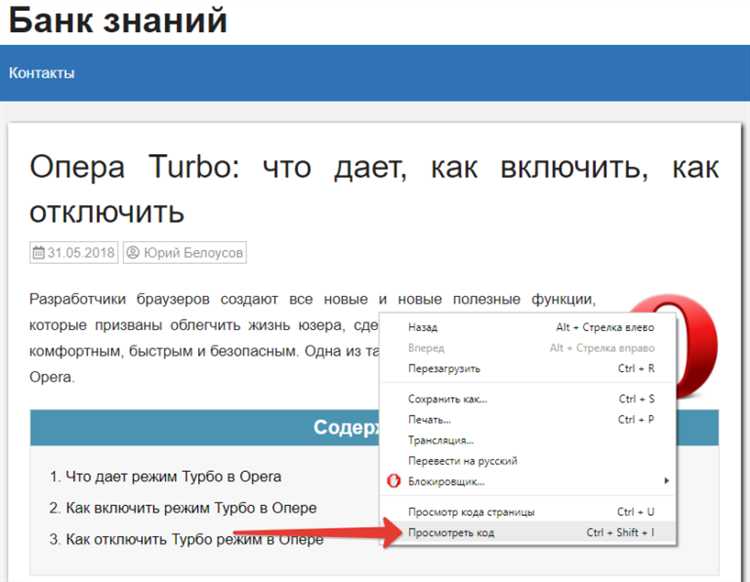Choose Перевести на русский
This screenshot has width=750, height=582.
(x=528, y=461)
